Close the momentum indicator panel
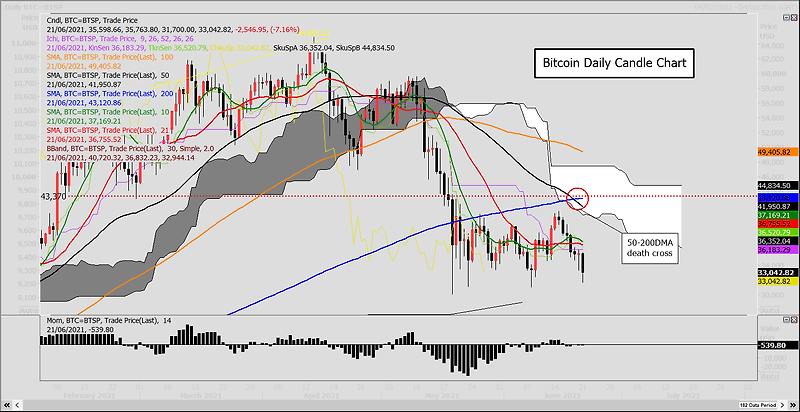This screenshot has height=412, width=800. click(x=793, y=319)
